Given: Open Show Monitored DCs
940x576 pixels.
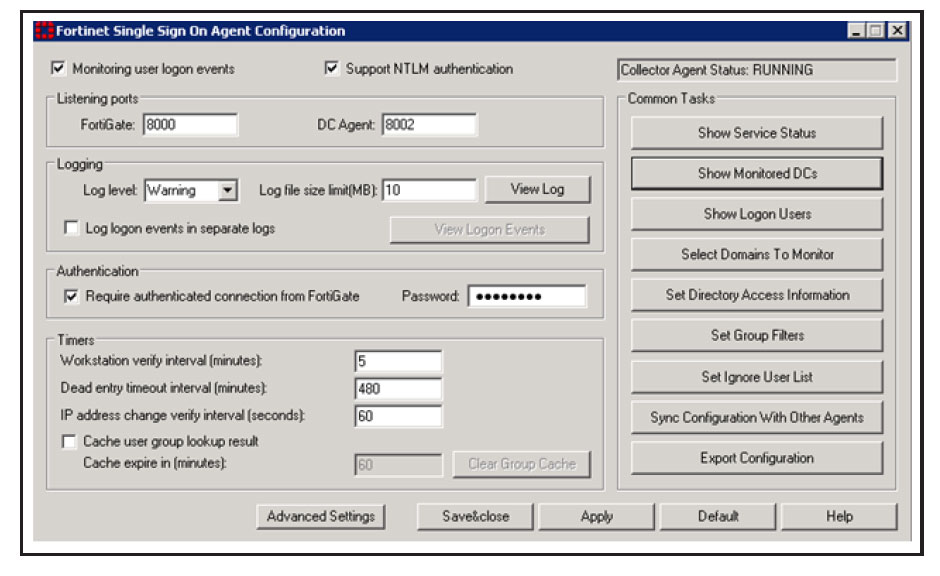Looking at the screenshot, I should click(757, 173).
